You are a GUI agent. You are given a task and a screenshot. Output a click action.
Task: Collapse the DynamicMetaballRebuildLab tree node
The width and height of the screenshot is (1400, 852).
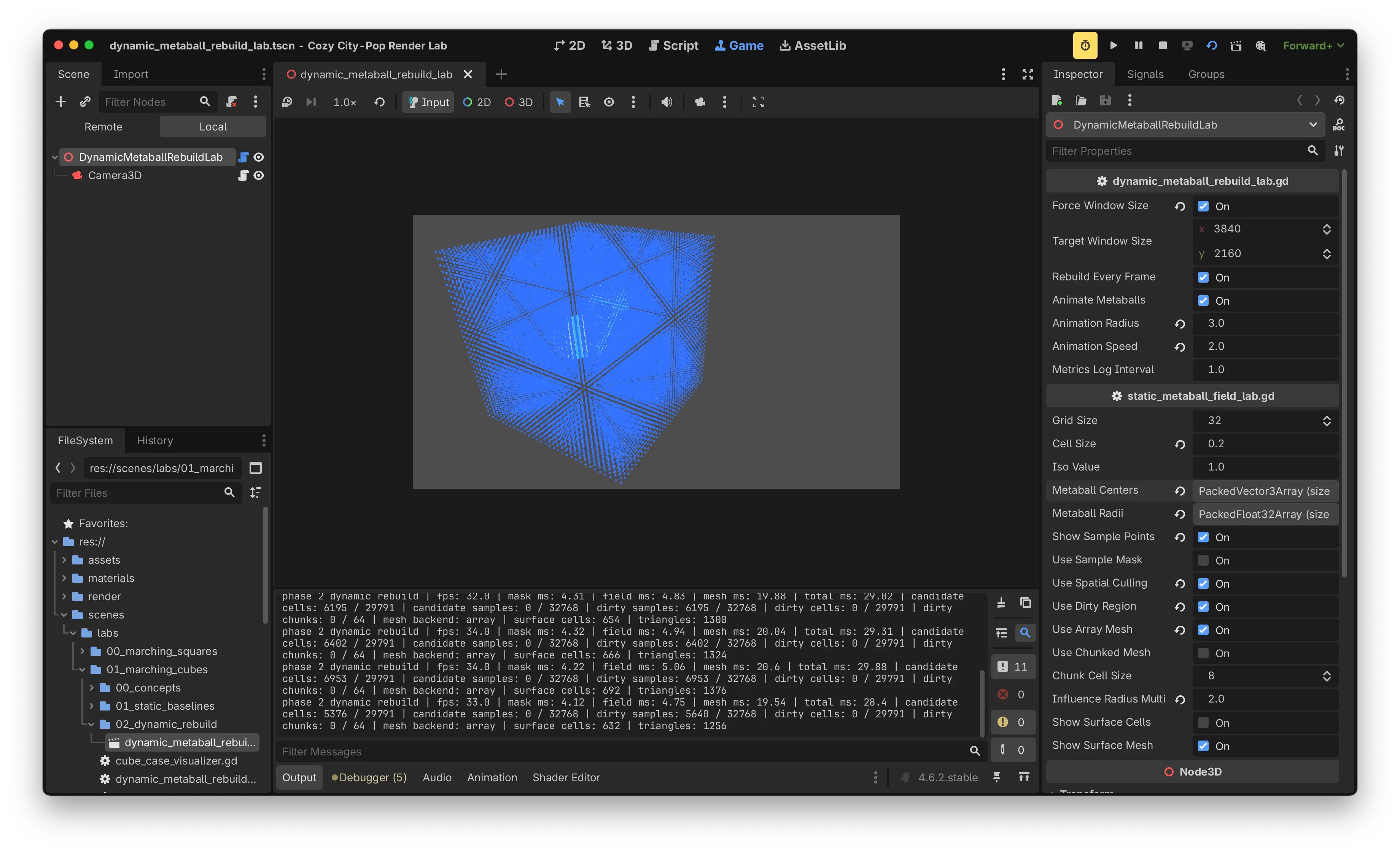(x=54, y=157)
